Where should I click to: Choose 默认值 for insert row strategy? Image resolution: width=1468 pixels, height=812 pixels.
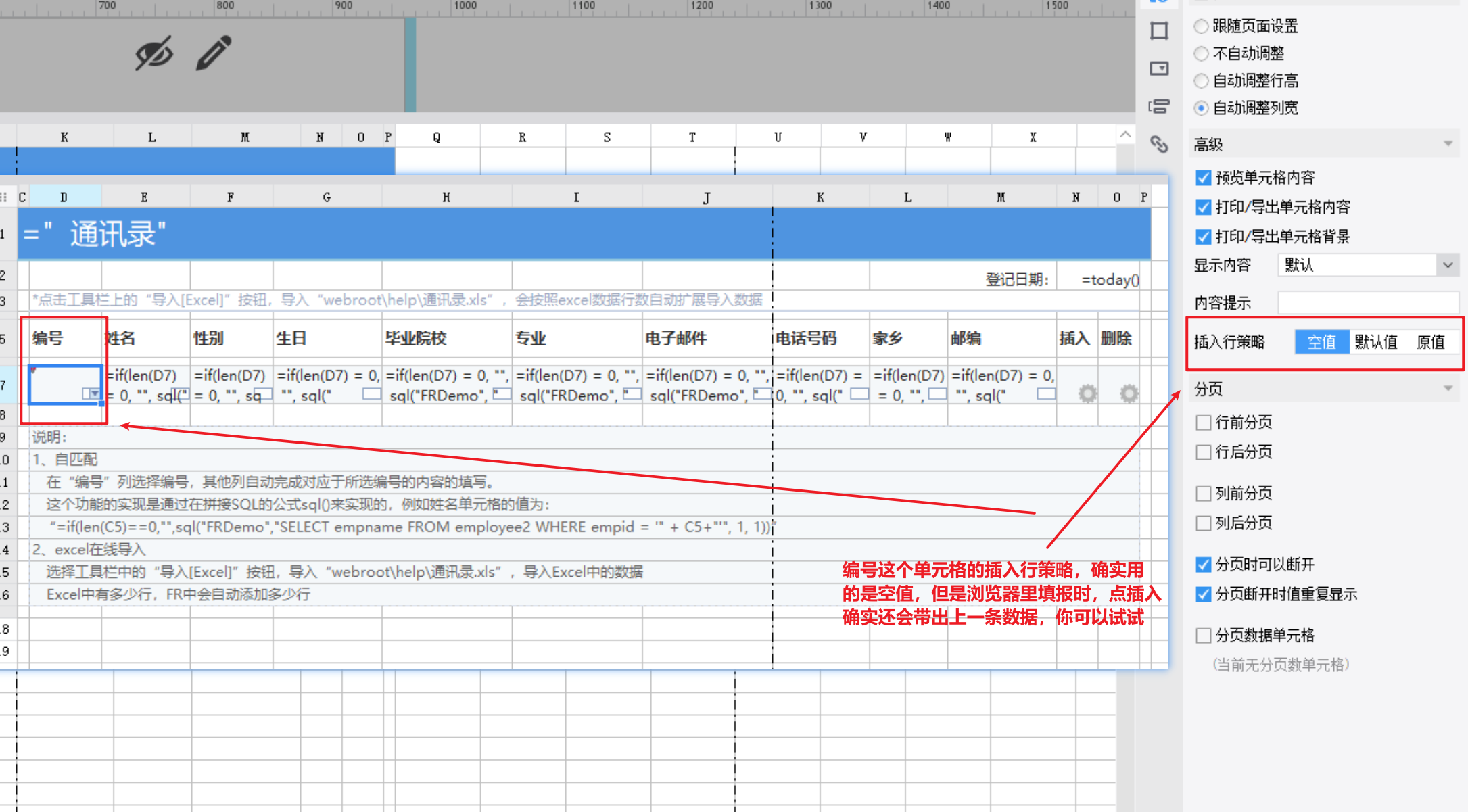1376,342
